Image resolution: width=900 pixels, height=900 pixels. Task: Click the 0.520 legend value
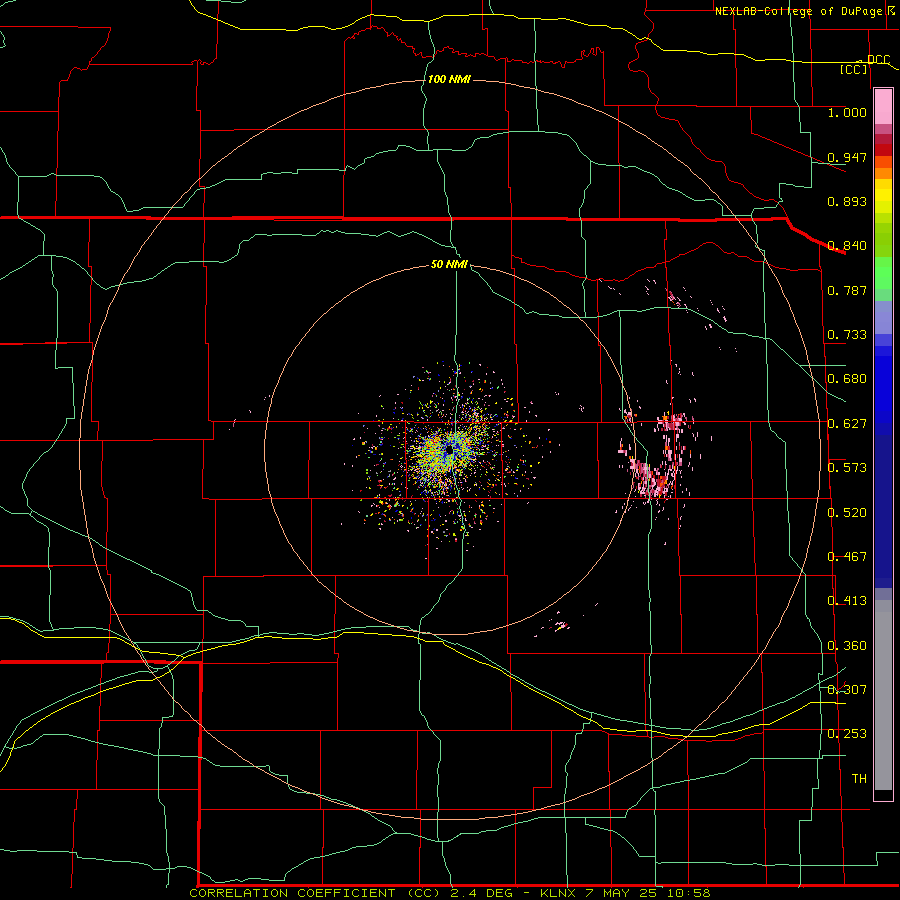[847, 513]
